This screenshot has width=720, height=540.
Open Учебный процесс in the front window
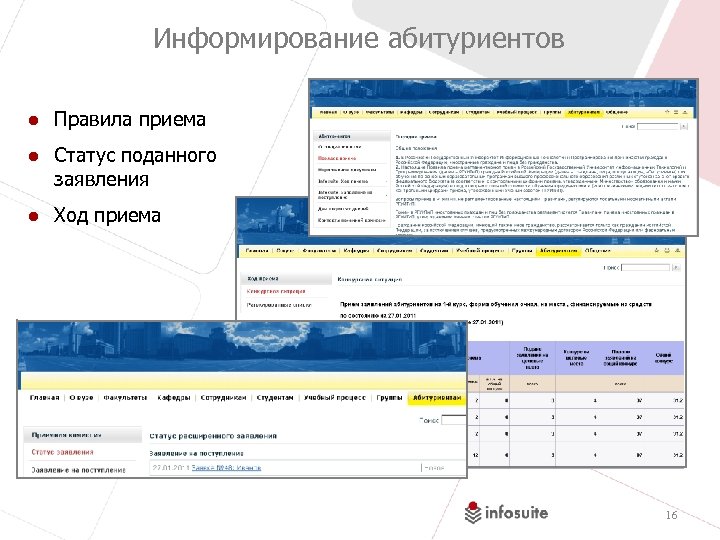pos(335,398)
